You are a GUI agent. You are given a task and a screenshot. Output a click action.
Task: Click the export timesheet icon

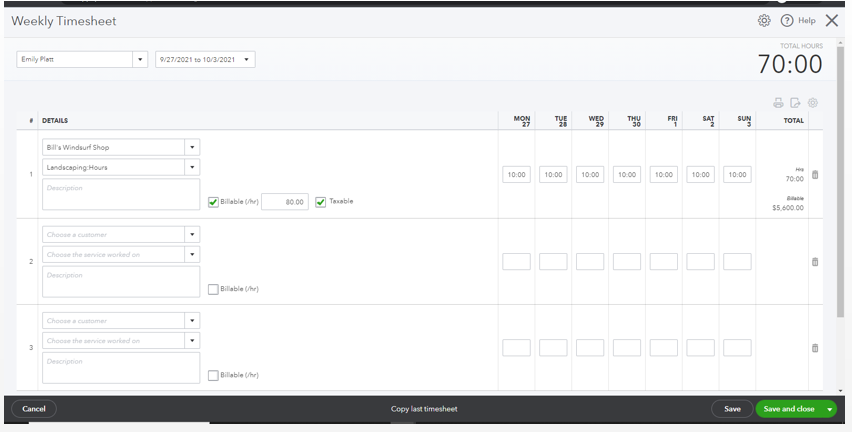tap(795, 103)
